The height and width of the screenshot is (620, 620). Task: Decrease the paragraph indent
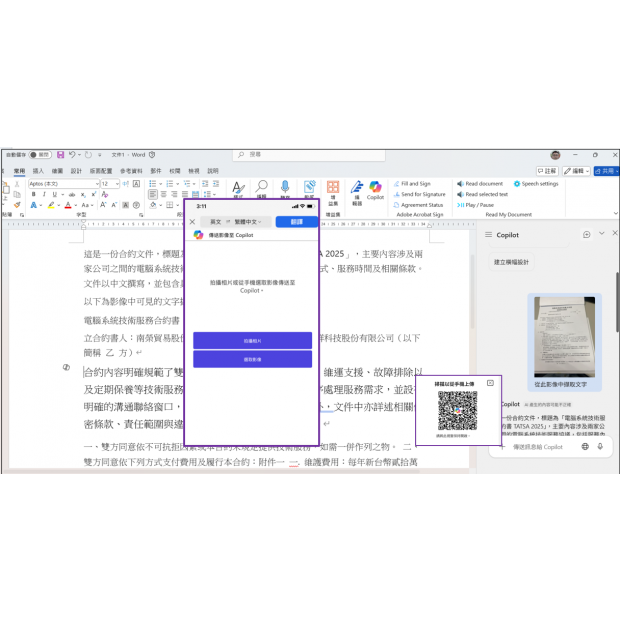(205, 183)
